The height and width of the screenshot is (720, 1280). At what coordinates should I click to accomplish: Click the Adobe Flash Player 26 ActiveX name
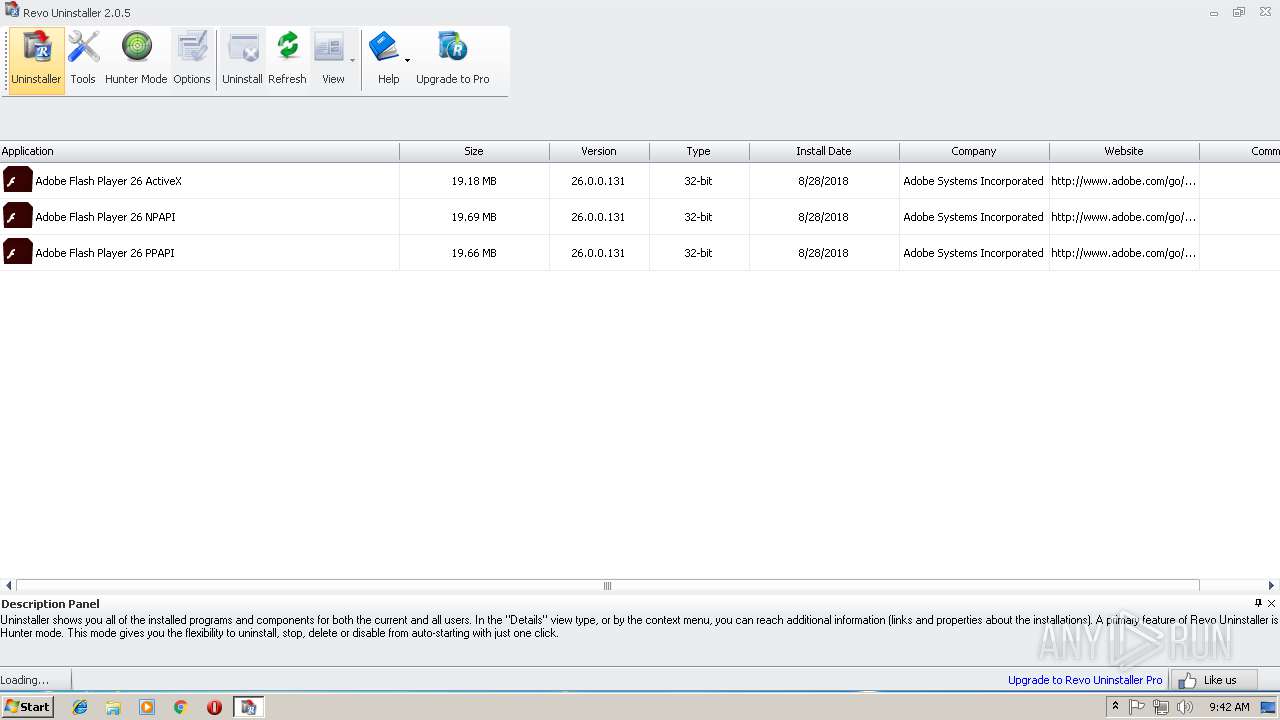point(108,181)
